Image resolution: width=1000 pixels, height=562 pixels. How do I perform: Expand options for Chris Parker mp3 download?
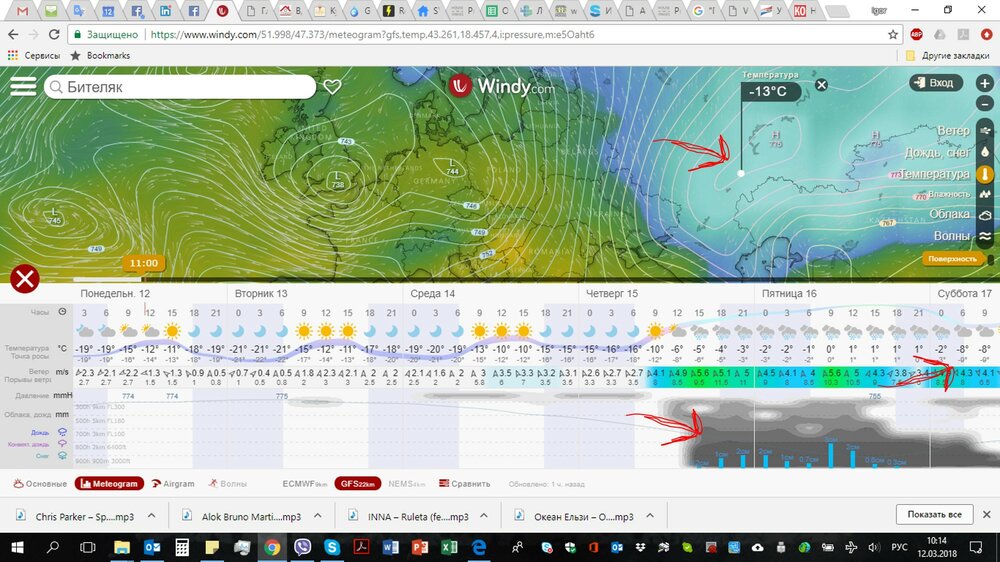(x=151, y=516)
